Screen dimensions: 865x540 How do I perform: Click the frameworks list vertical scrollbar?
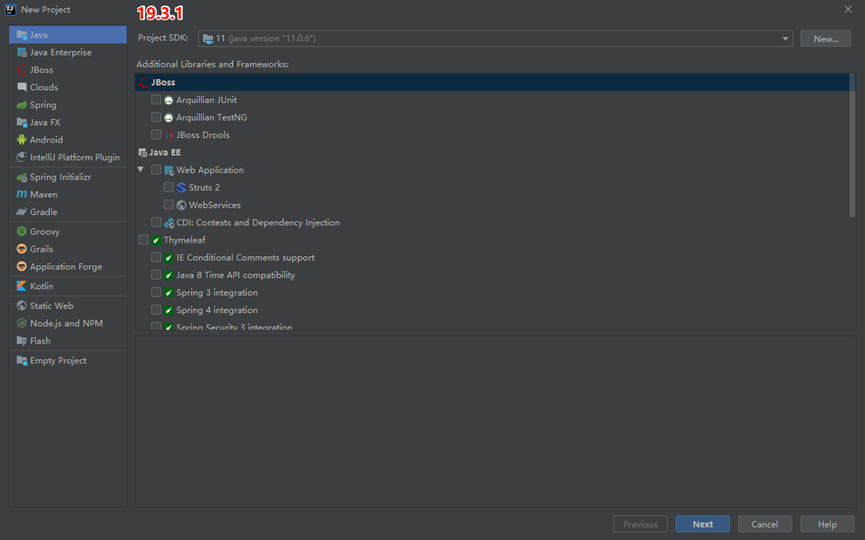pyautogui.click(x=852, y=145)
